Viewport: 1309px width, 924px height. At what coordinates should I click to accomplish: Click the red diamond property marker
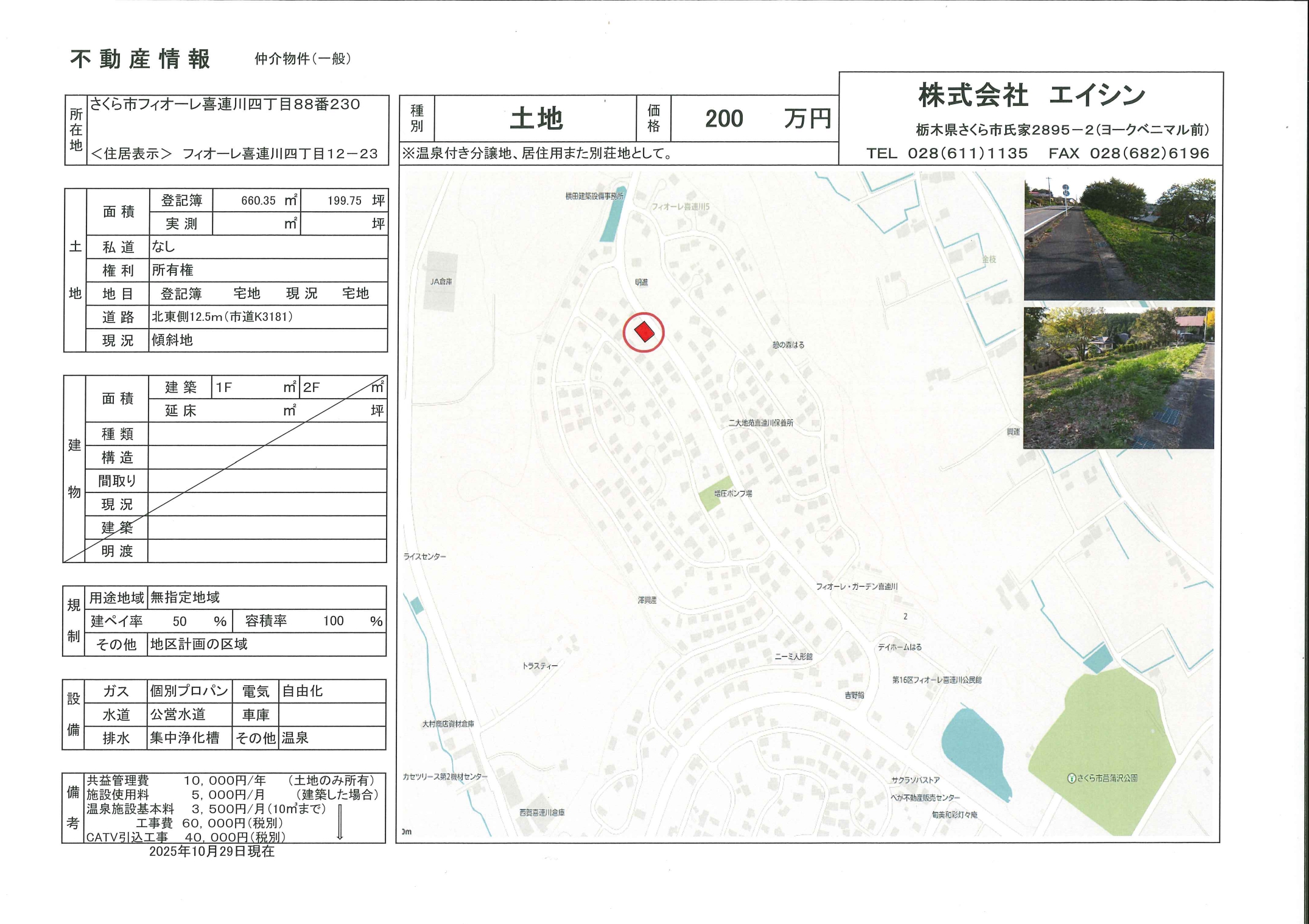644,332
